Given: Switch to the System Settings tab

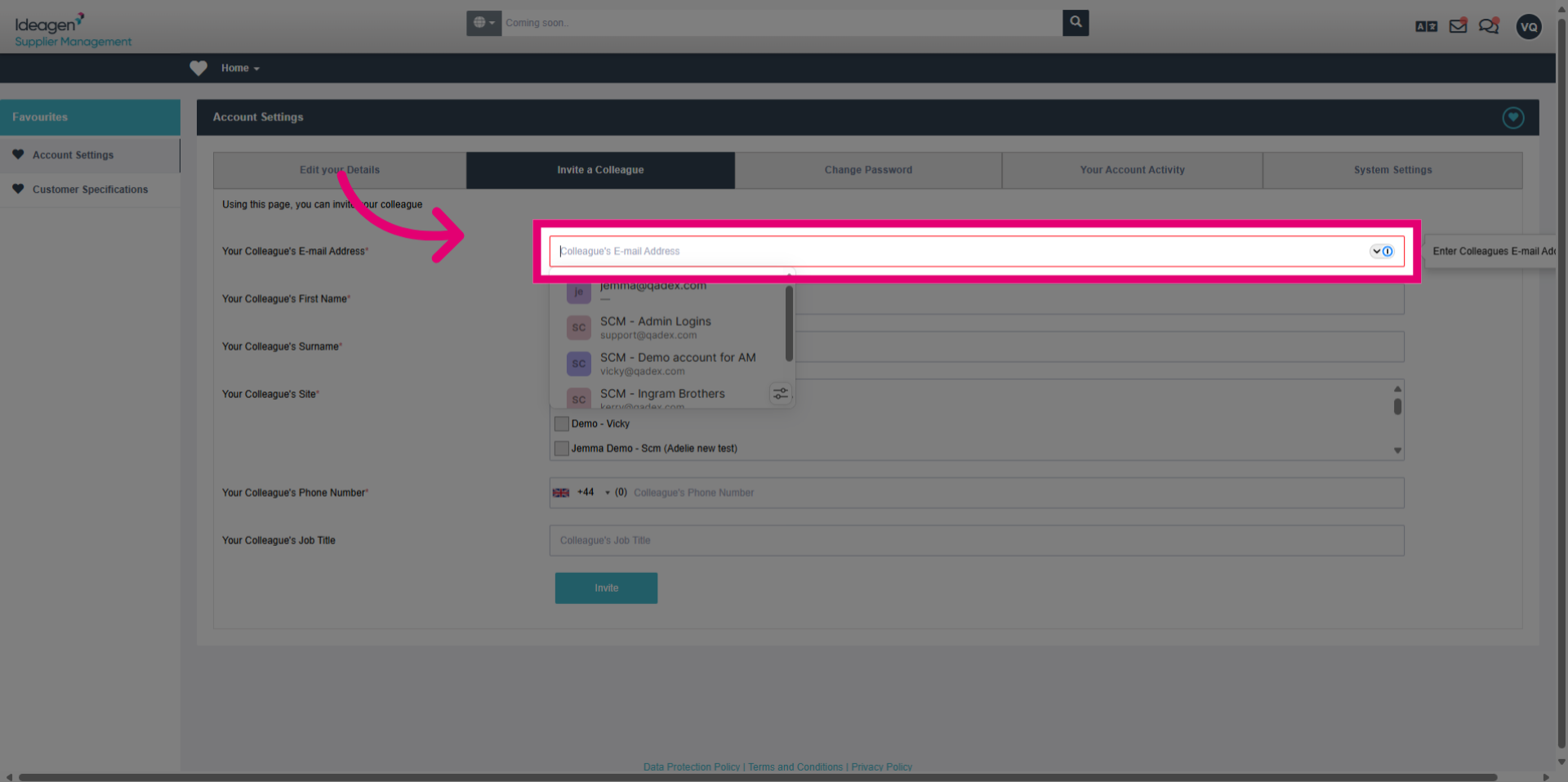Looking at the screenshot, I should [x=1392, y=170].
